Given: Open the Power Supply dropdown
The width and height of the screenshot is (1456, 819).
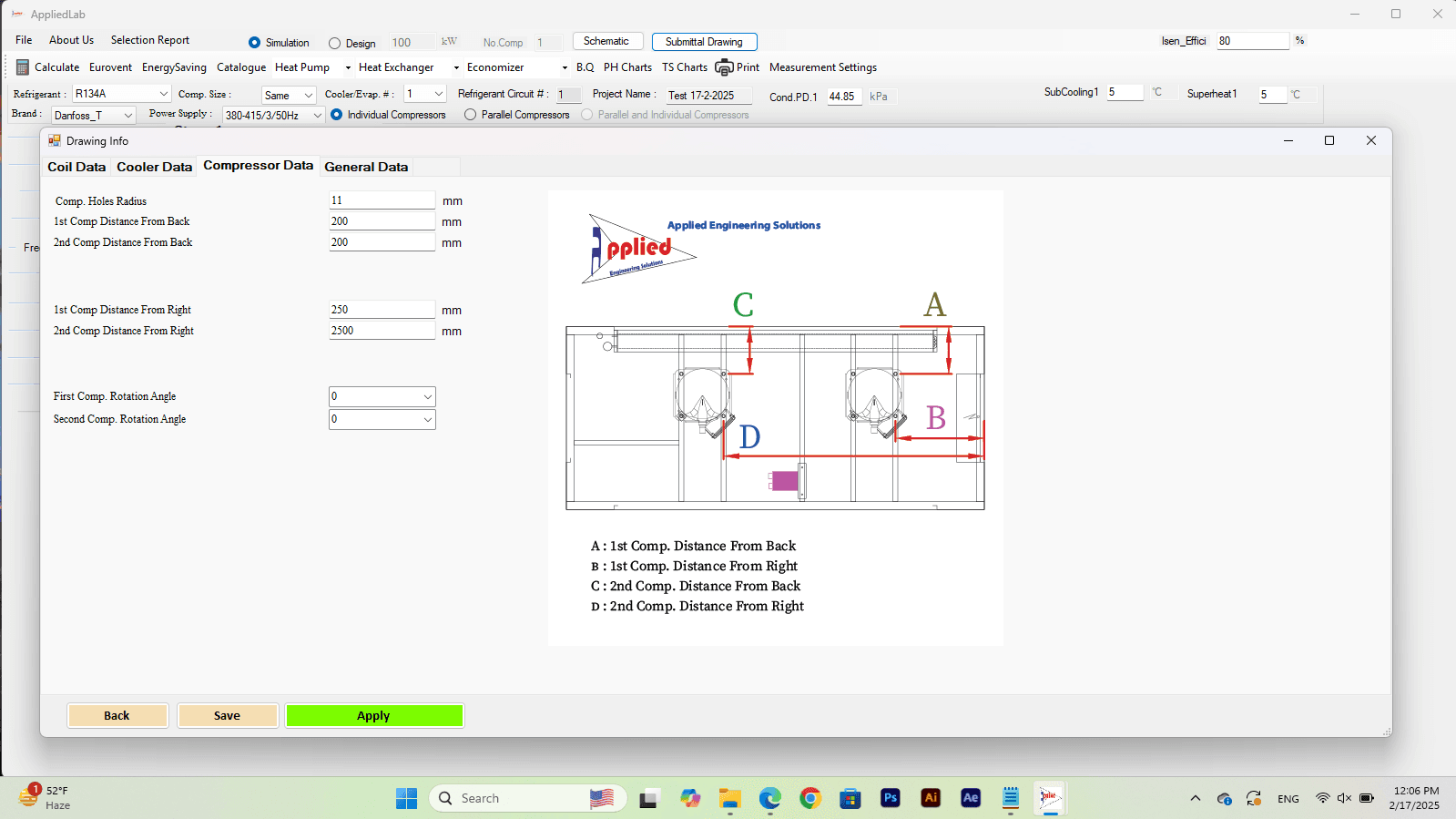Looking at the screenshot, I should [273, 115].
